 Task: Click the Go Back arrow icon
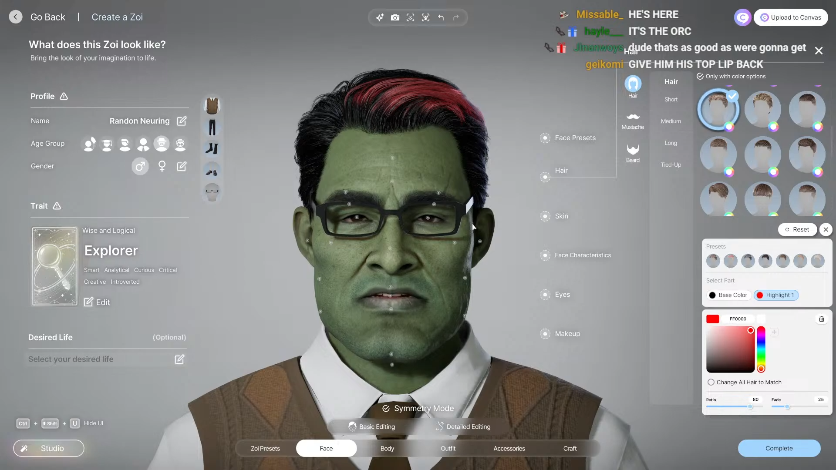pyautogui.click(x=15, y=17)
